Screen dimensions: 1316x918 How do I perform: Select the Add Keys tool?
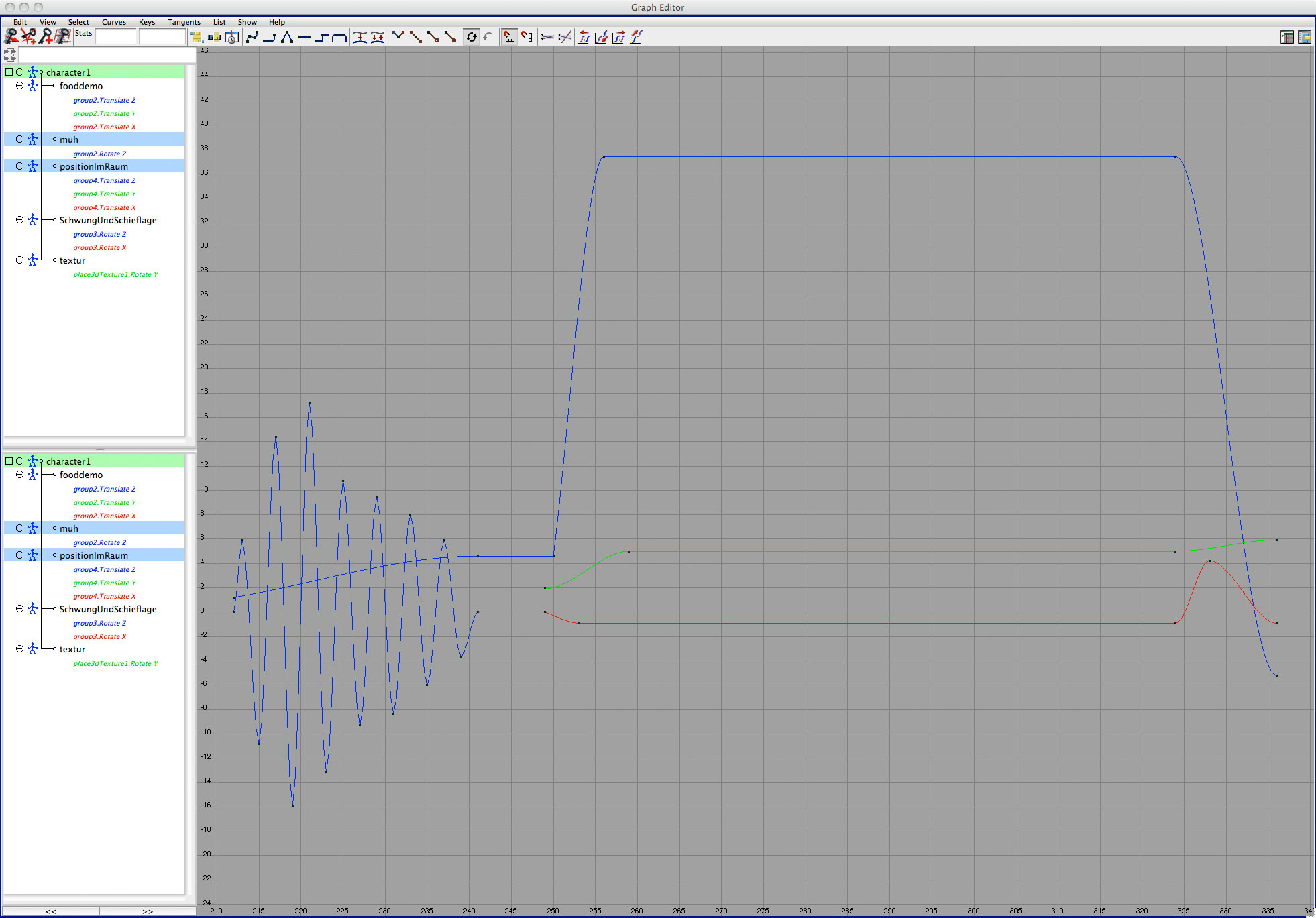tap(46, 37)
